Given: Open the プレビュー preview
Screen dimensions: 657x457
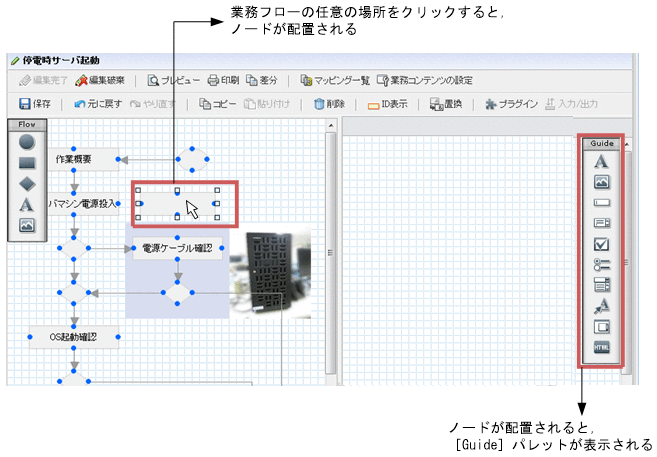Looking at the screenshot, I should coord(173,80).
